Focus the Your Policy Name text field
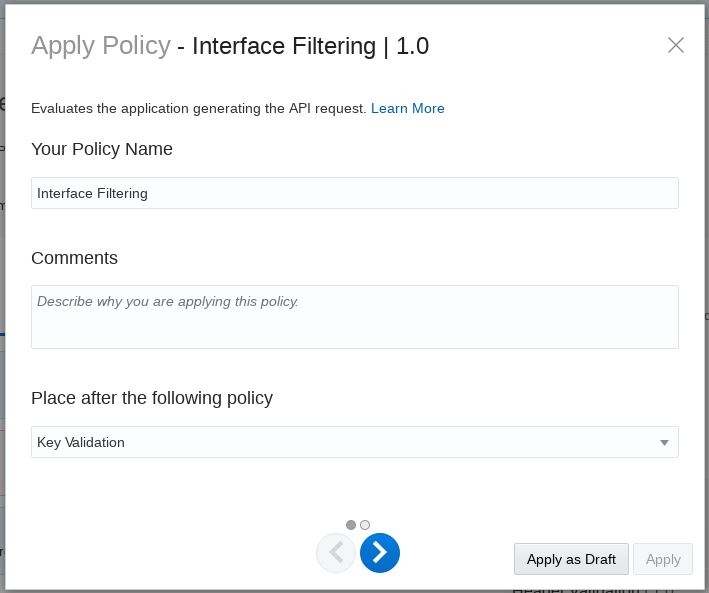Viewport: 709px width, 593px height. click(x=354, y=193)
